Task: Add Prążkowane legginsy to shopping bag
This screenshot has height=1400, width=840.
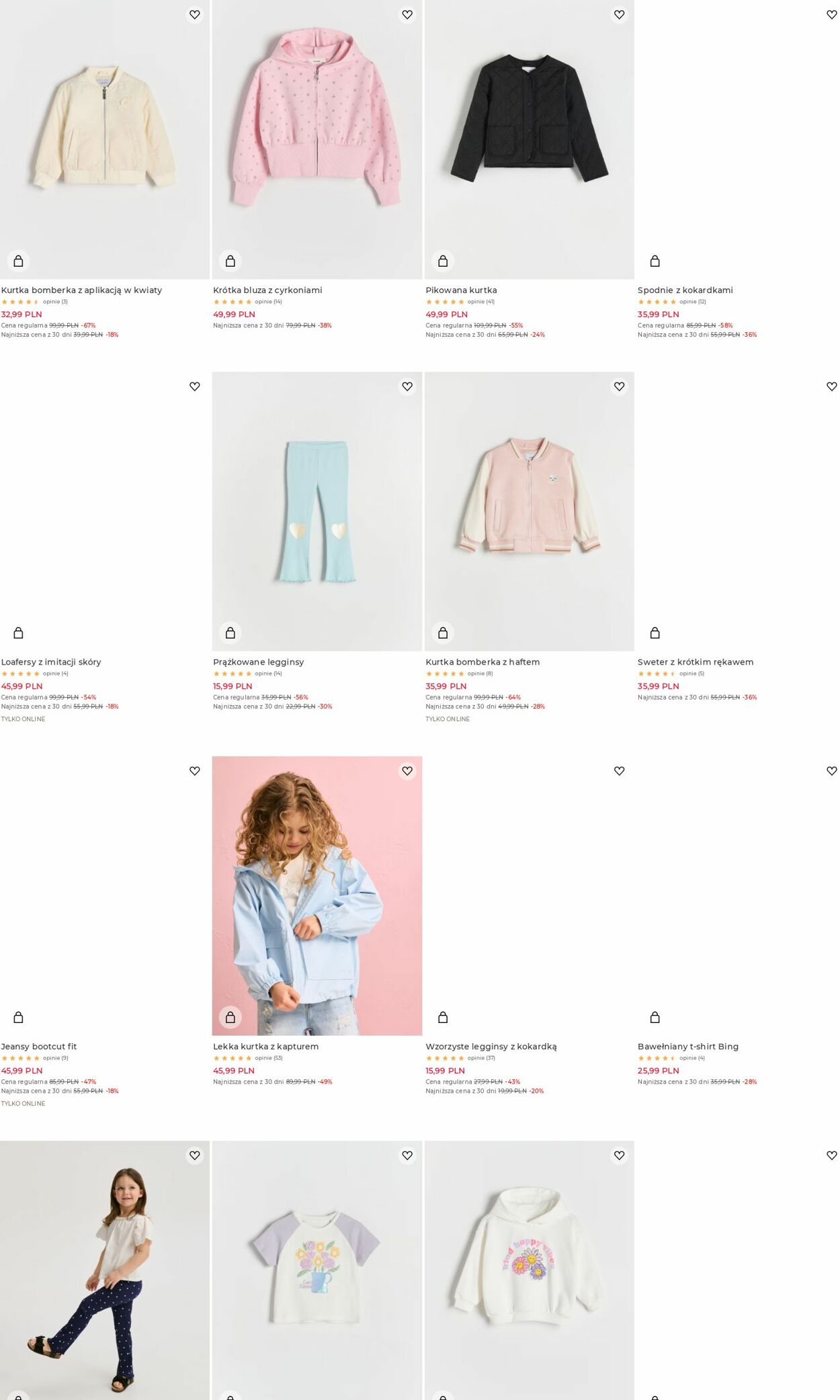Action: point(230,632)
